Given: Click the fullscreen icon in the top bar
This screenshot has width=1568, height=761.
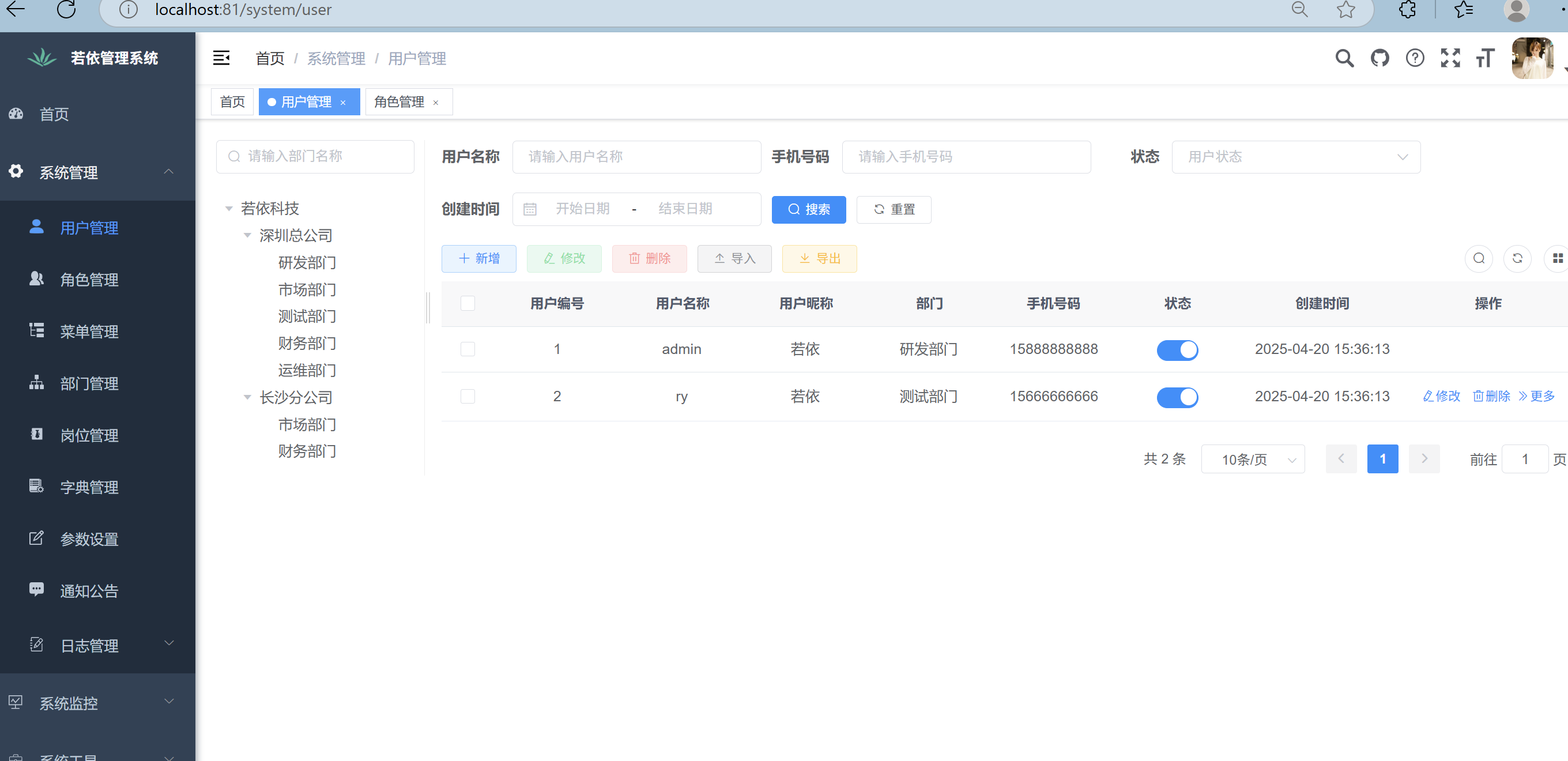Looking at the screenshot, I should pyautogui.click(x=1450, y=58).
